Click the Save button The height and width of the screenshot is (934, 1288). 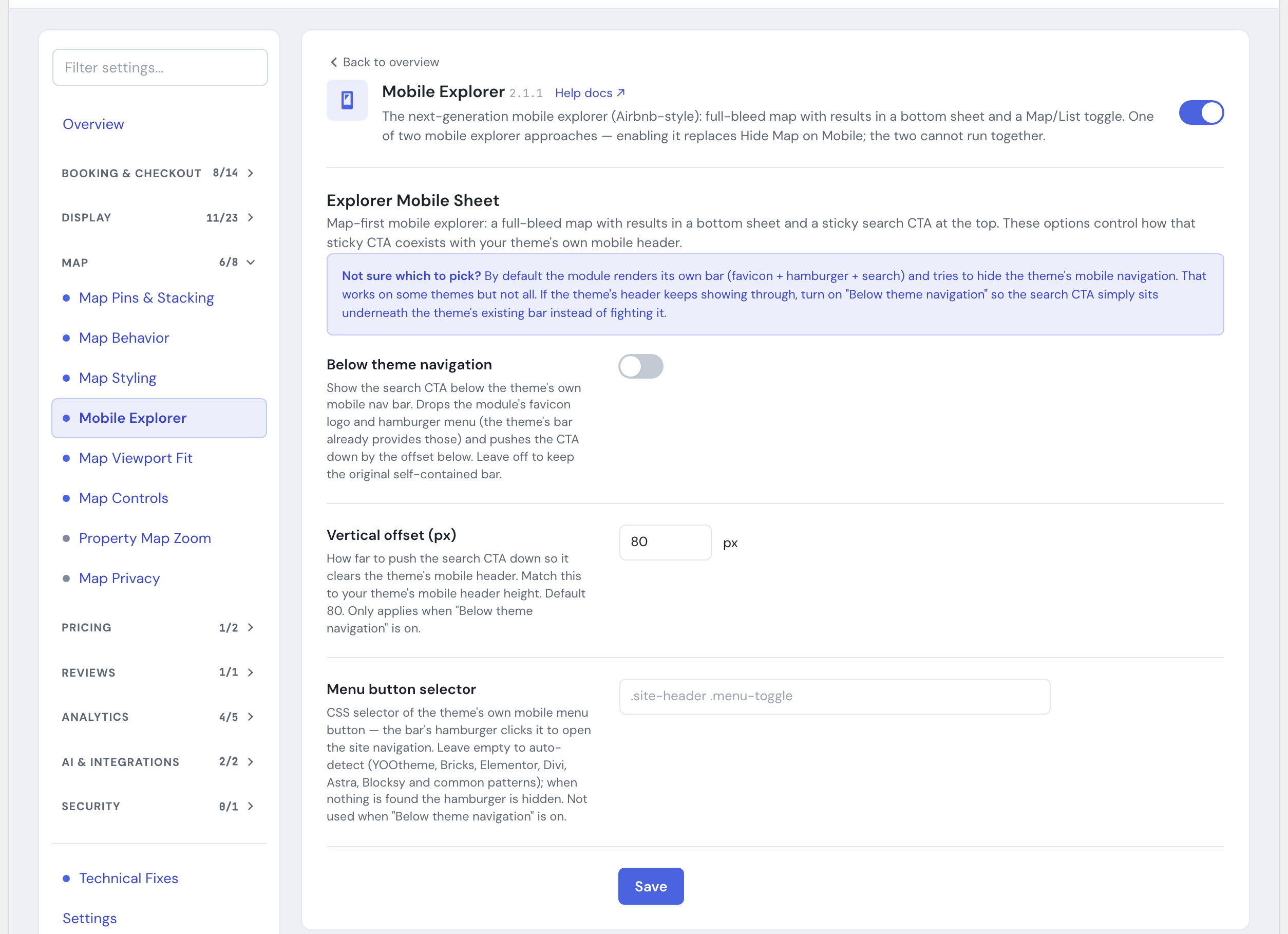651,886
